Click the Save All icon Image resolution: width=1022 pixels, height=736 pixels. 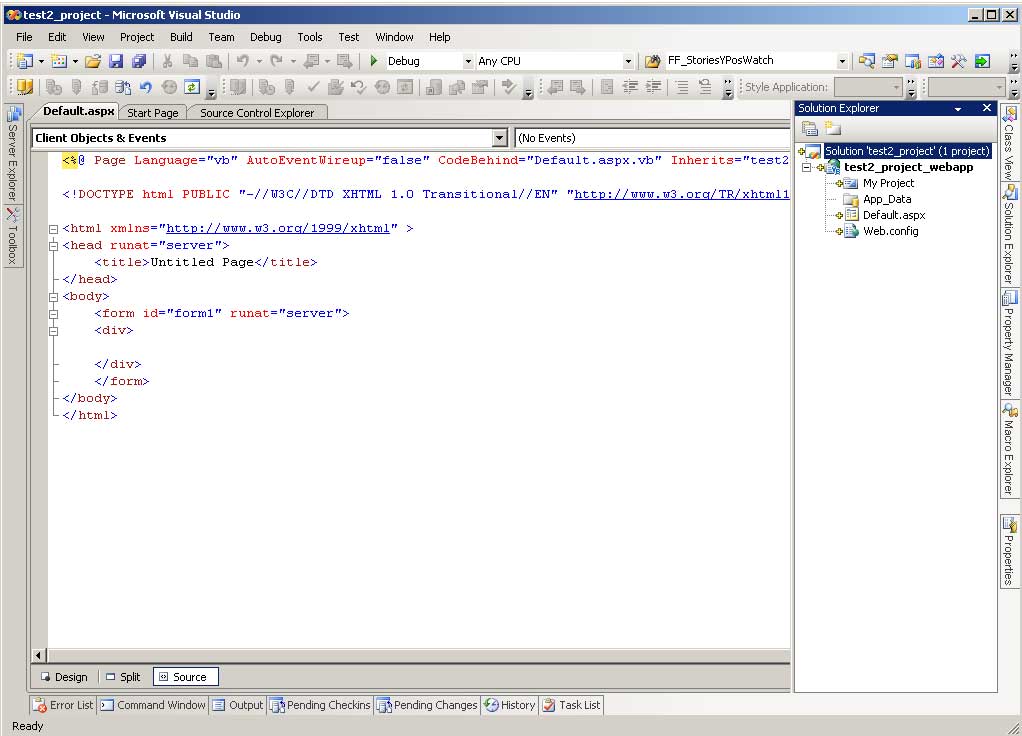(x=139, y=61)
